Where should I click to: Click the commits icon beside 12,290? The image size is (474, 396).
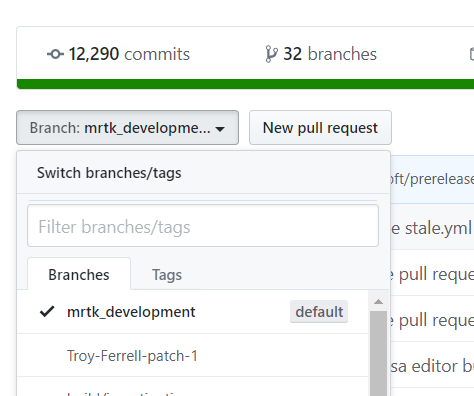click(x=55, y=54)
